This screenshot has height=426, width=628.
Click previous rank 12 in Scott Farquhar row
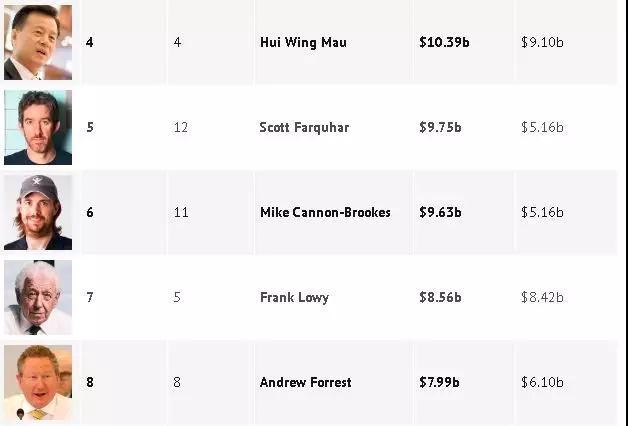pos(180,128)
